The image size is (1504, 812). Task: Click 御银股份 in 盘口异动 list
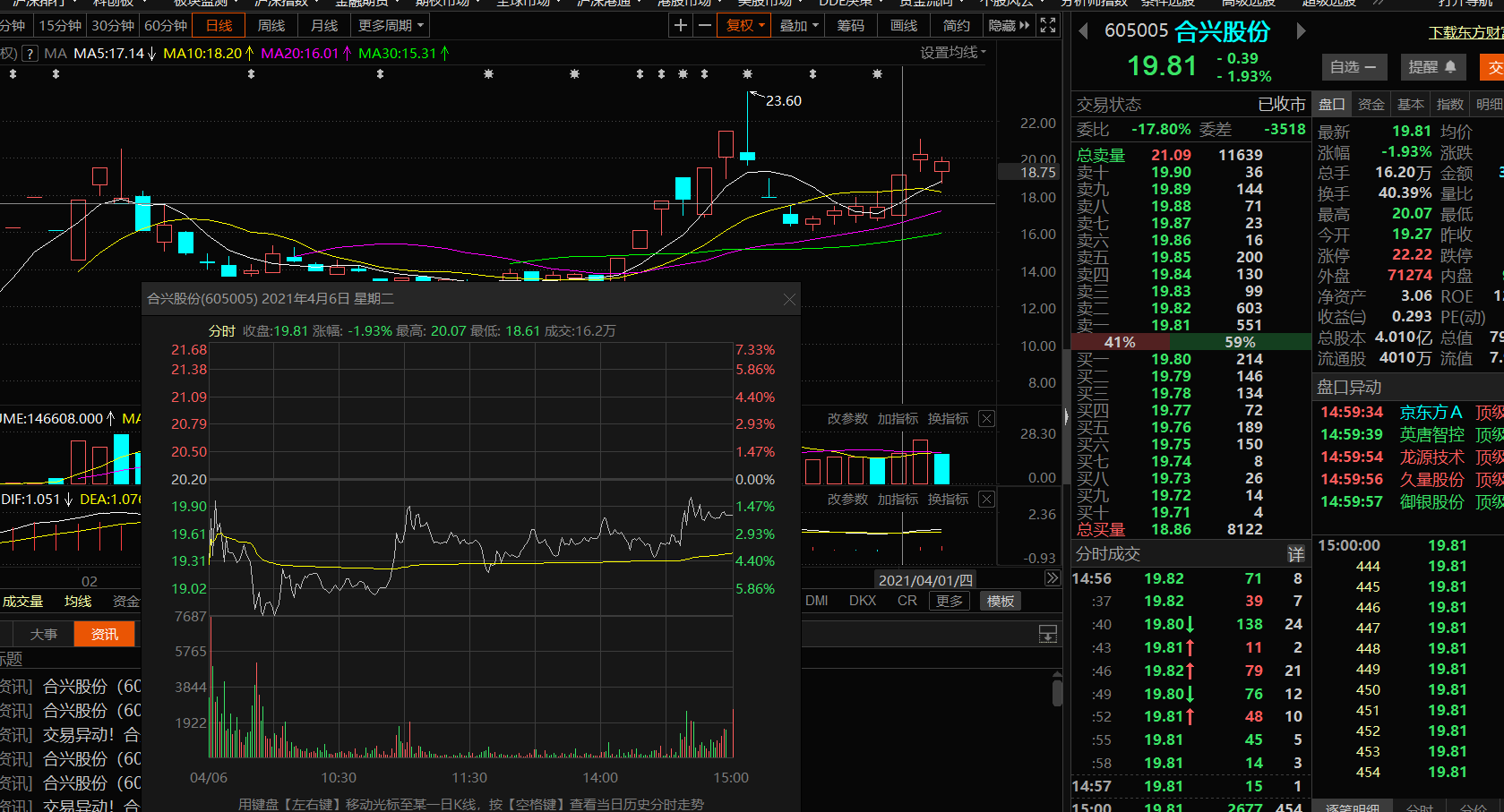(x=1431, y=501)
